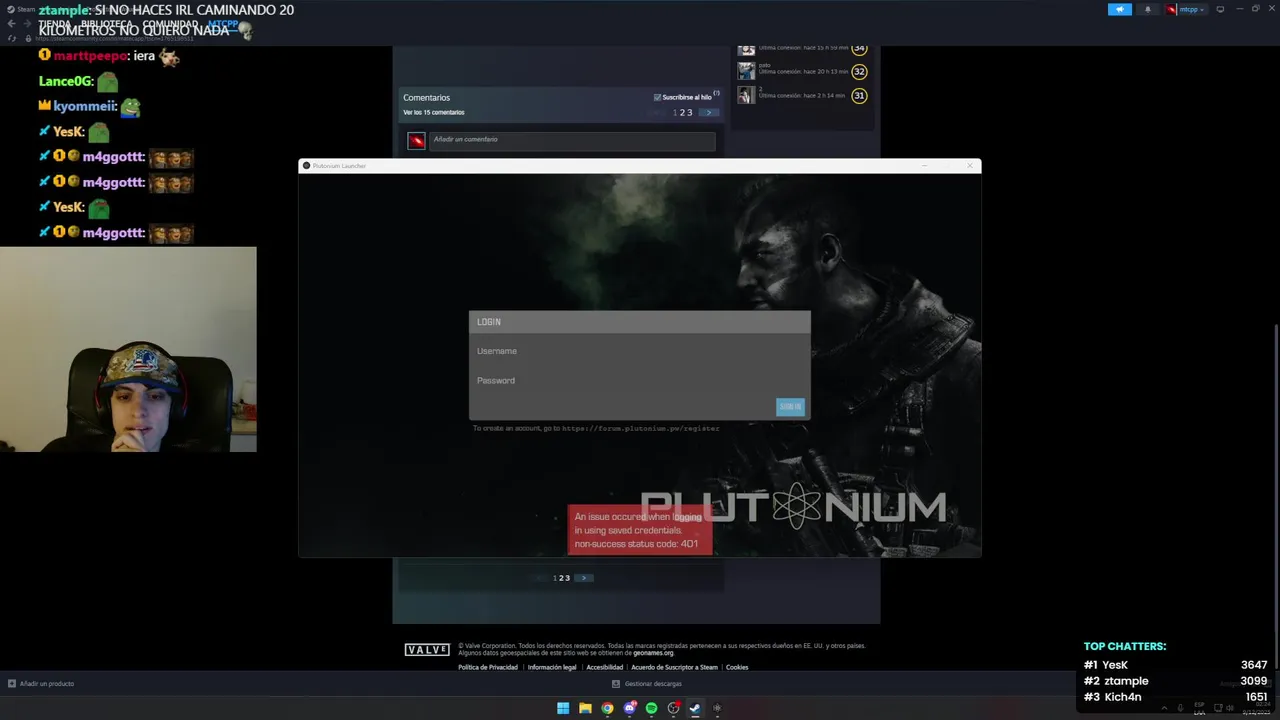Click the Valve logo in Steam footer

(427, 650)
